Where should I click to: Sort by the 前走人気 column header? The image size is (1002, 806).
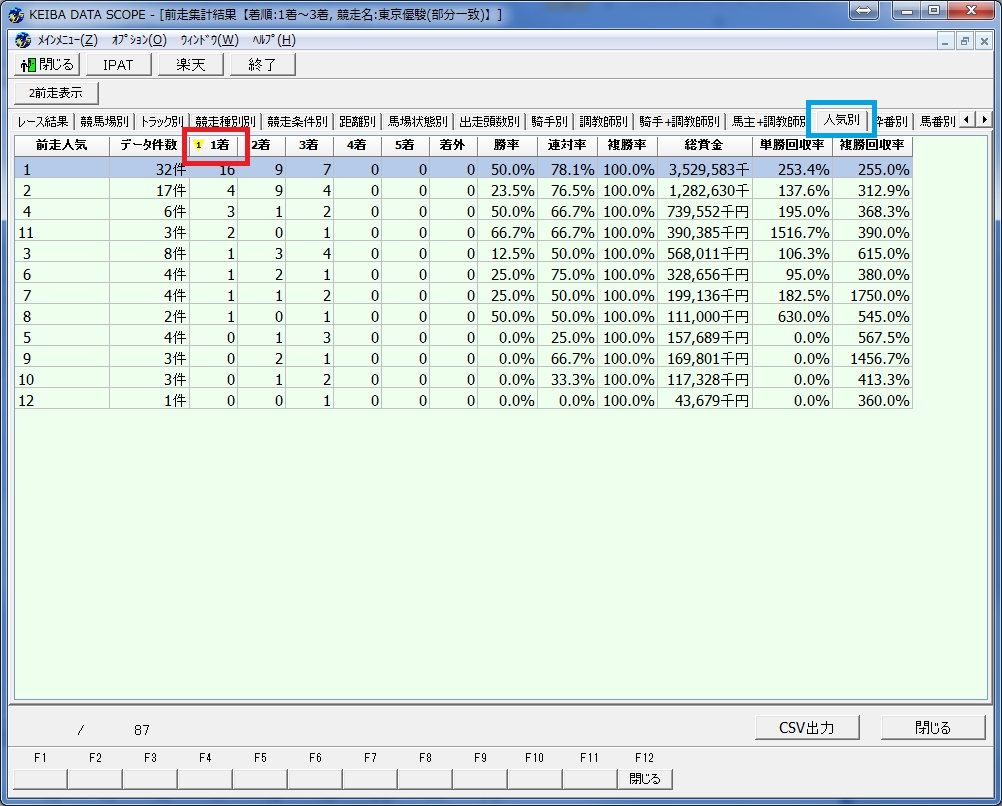coord(61,145)
